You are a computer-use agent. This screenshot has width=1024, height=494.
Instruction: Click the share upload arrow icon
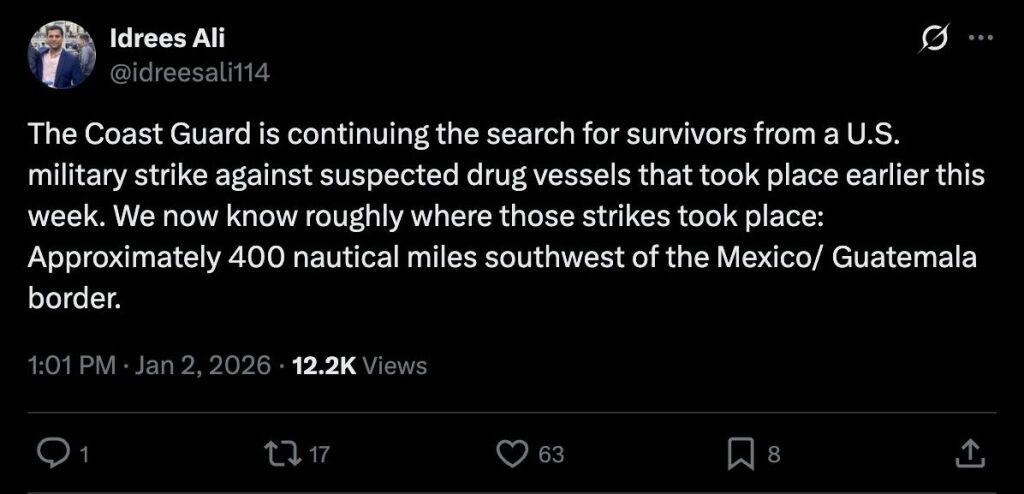coord(970,454)
